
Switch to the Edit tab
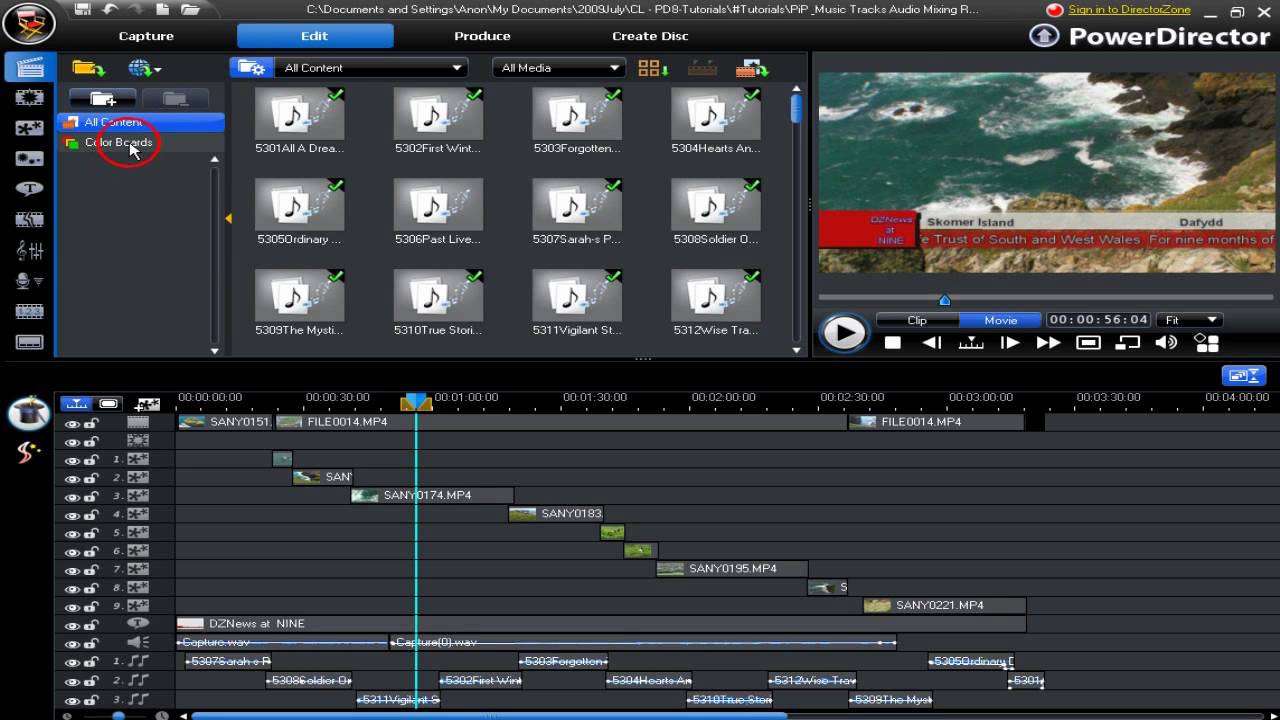pyautogui.click(x=314, y=36)
